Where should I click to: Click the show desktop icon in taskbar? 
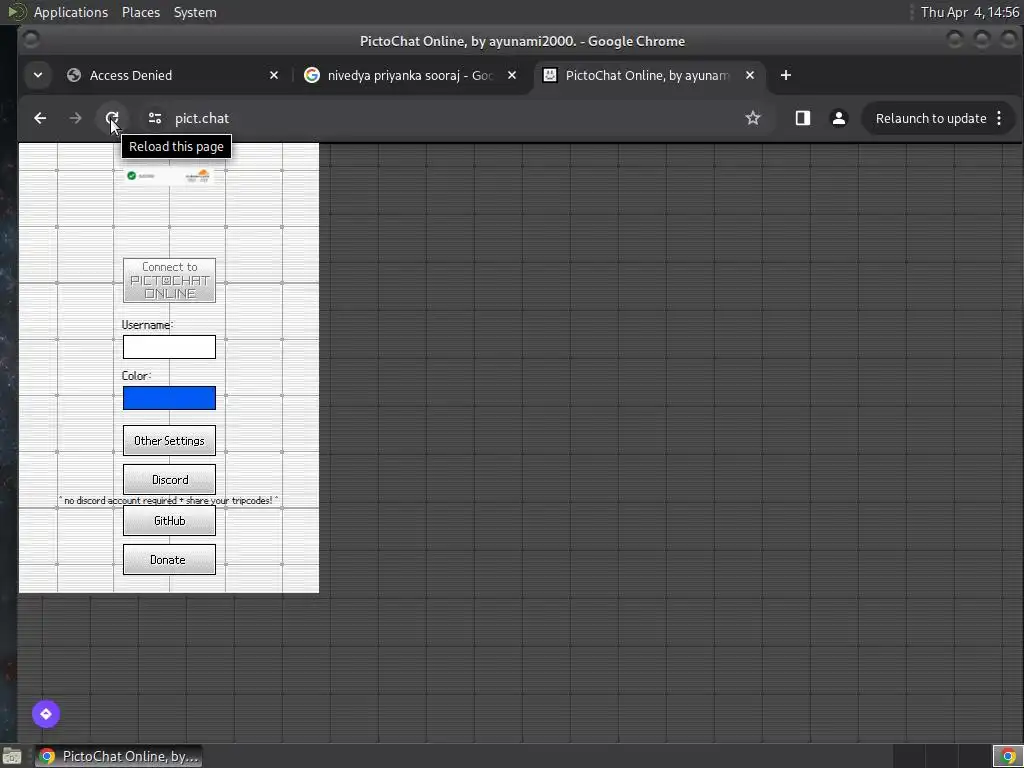coord(11,757)
